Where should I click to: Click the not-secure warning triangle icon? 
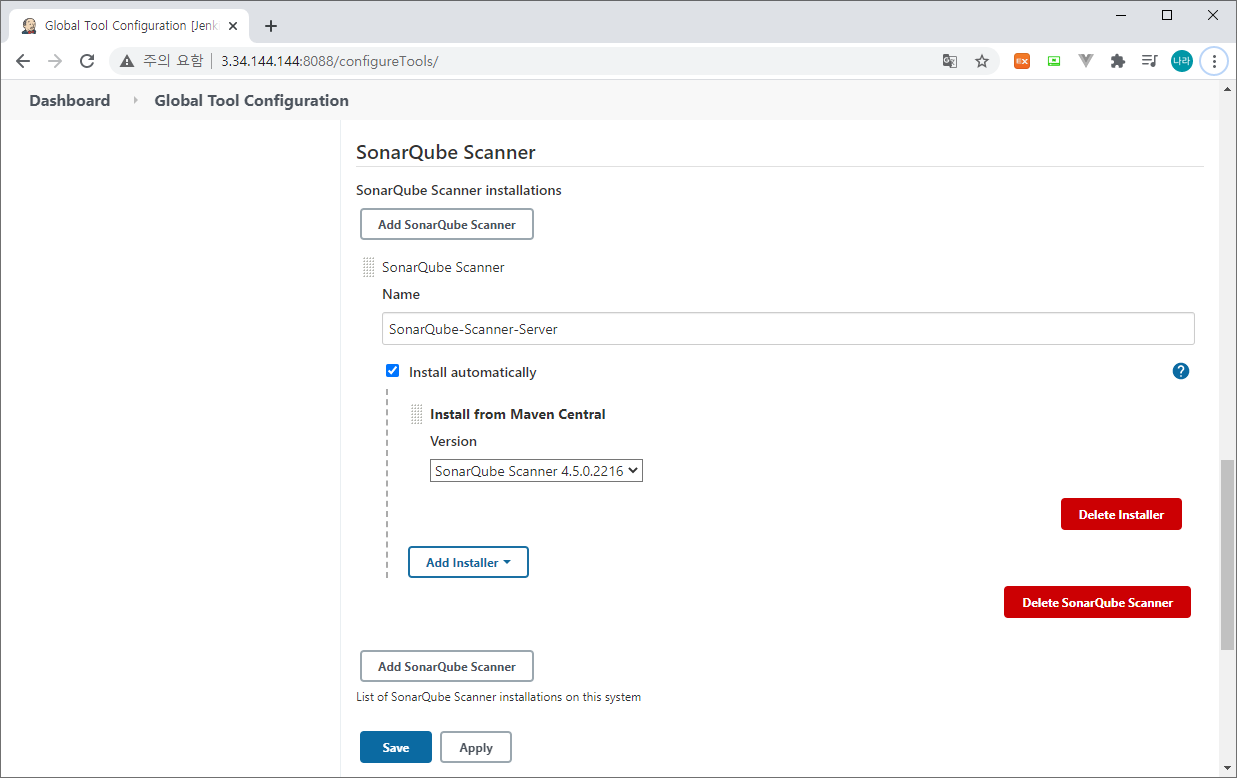[127, 61]
